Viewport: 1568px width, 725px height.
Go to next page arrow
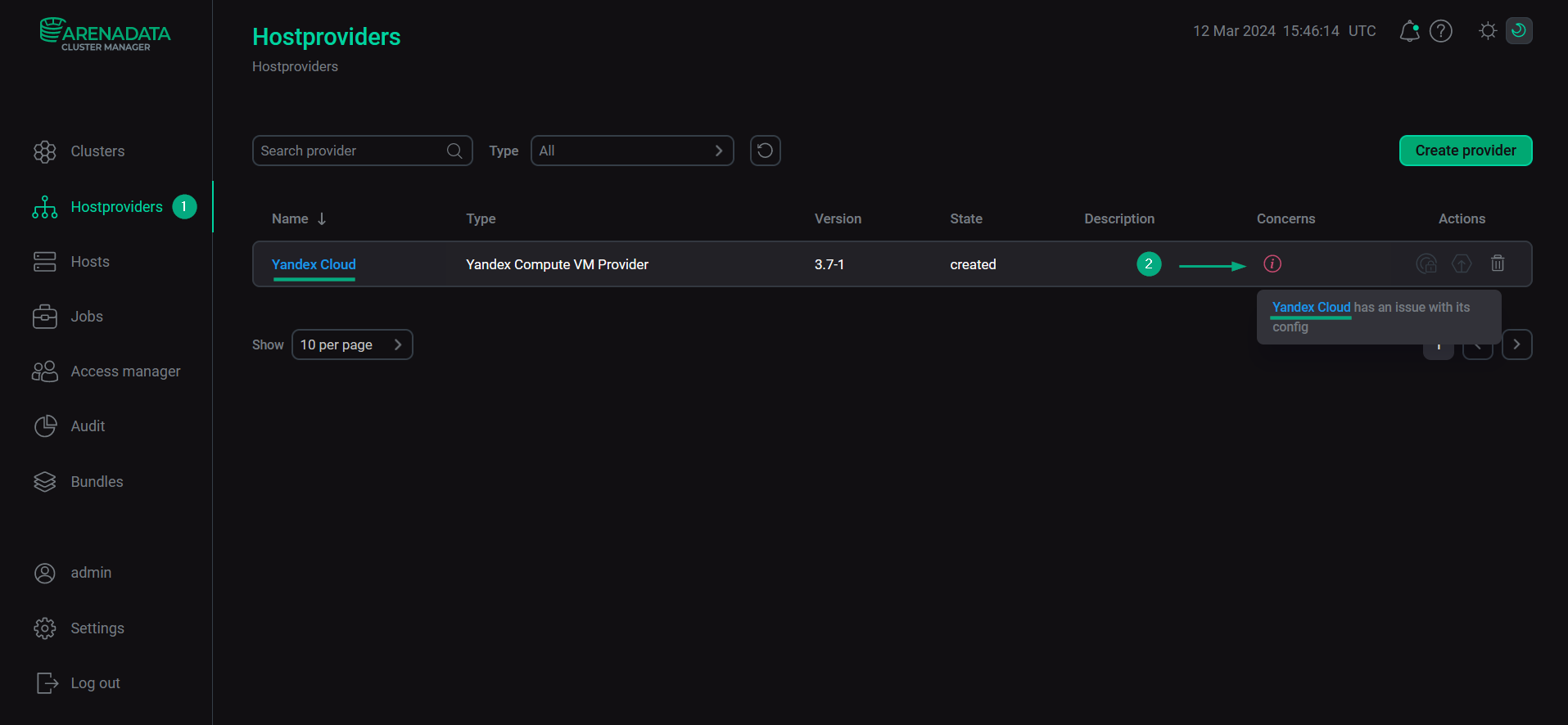(x=1516, y=344)
